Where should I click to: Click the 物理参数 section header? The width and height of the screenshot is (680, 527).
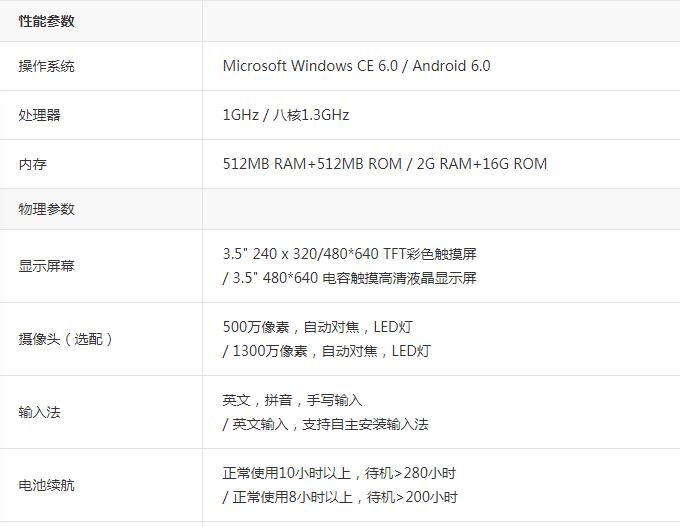point(46,209)
